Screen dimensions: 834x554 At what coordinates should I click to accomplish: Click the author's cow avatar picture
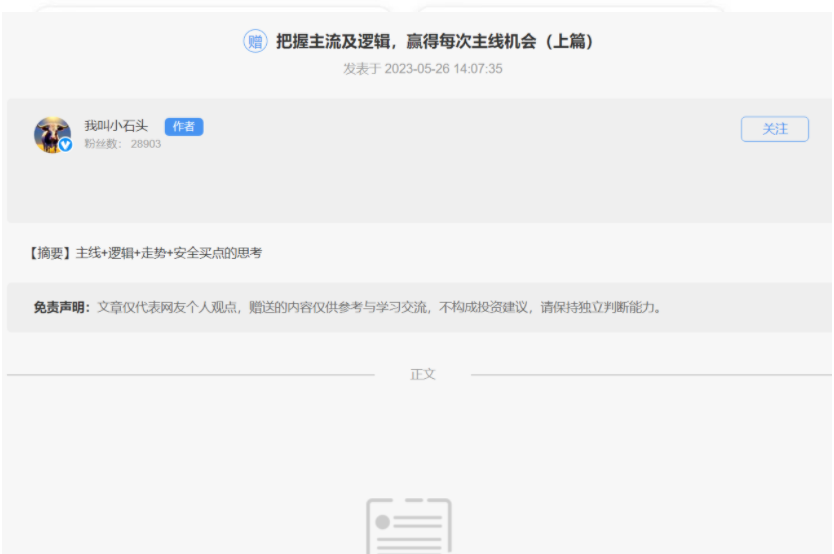(51, 134)
